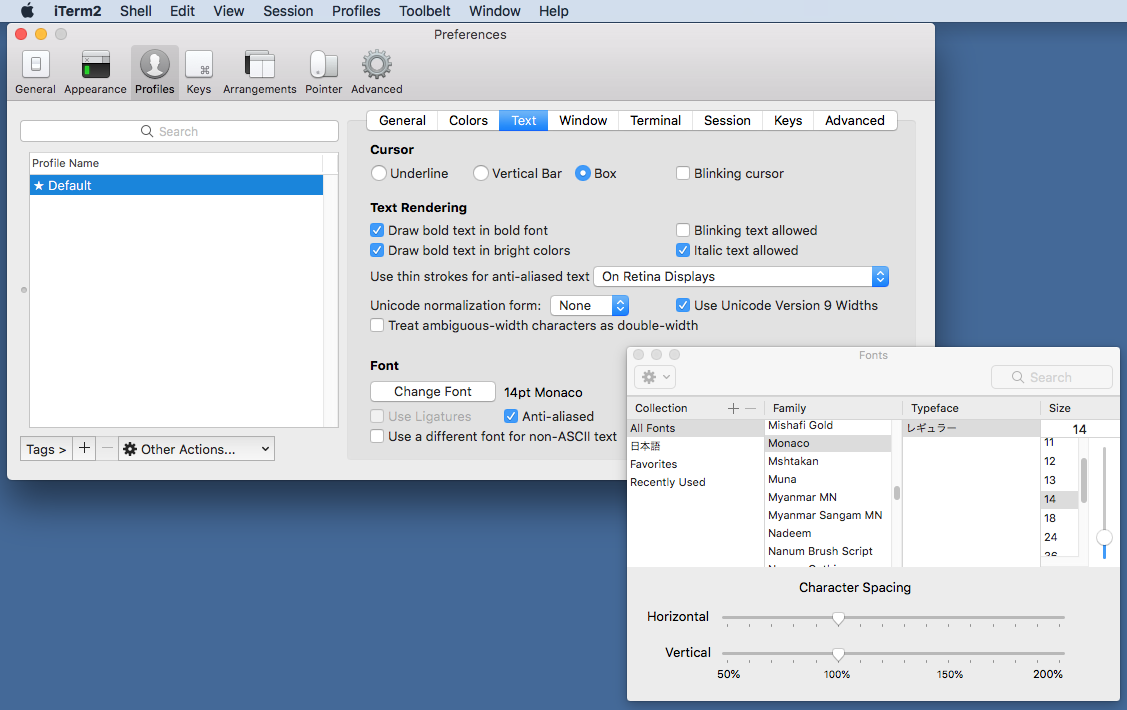This screenshot has width=1127, height=710.
Task: Click the Profile Name column header
Action: pyautogui.click(x=176, y=163)
